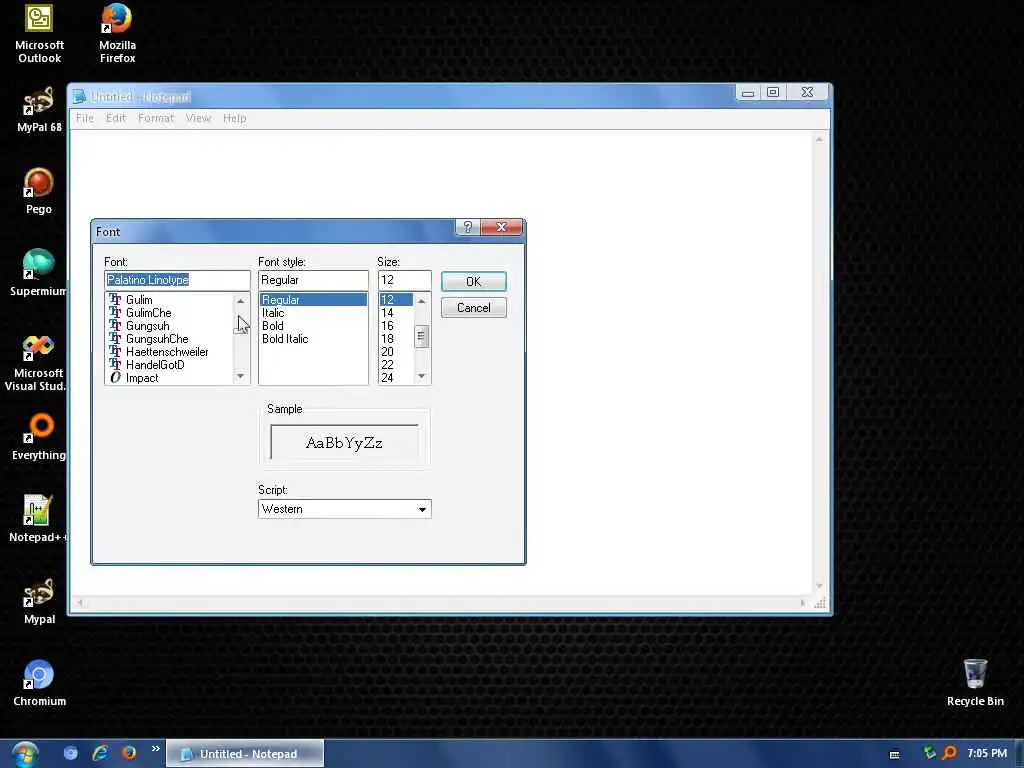Launch Firefox from quick launch bar

coord(129,753)
